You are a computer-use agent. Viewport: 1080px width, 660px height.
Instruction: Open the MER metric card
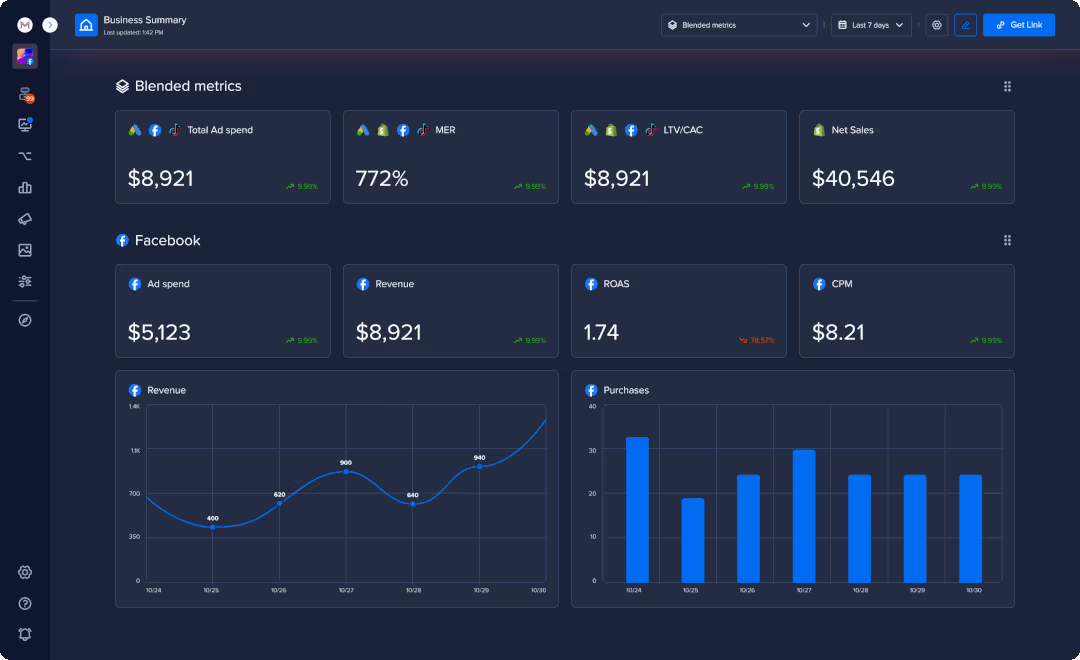450,157
